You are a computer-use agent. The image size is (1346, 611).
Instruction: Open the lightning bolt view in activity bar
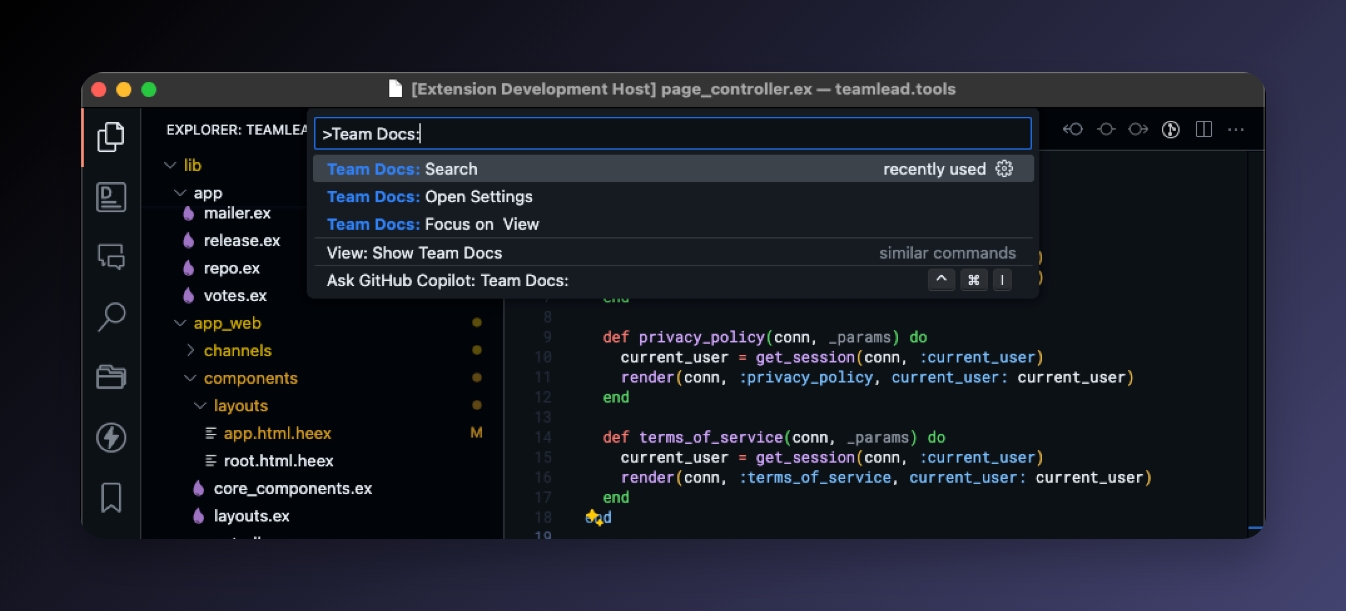111,437
